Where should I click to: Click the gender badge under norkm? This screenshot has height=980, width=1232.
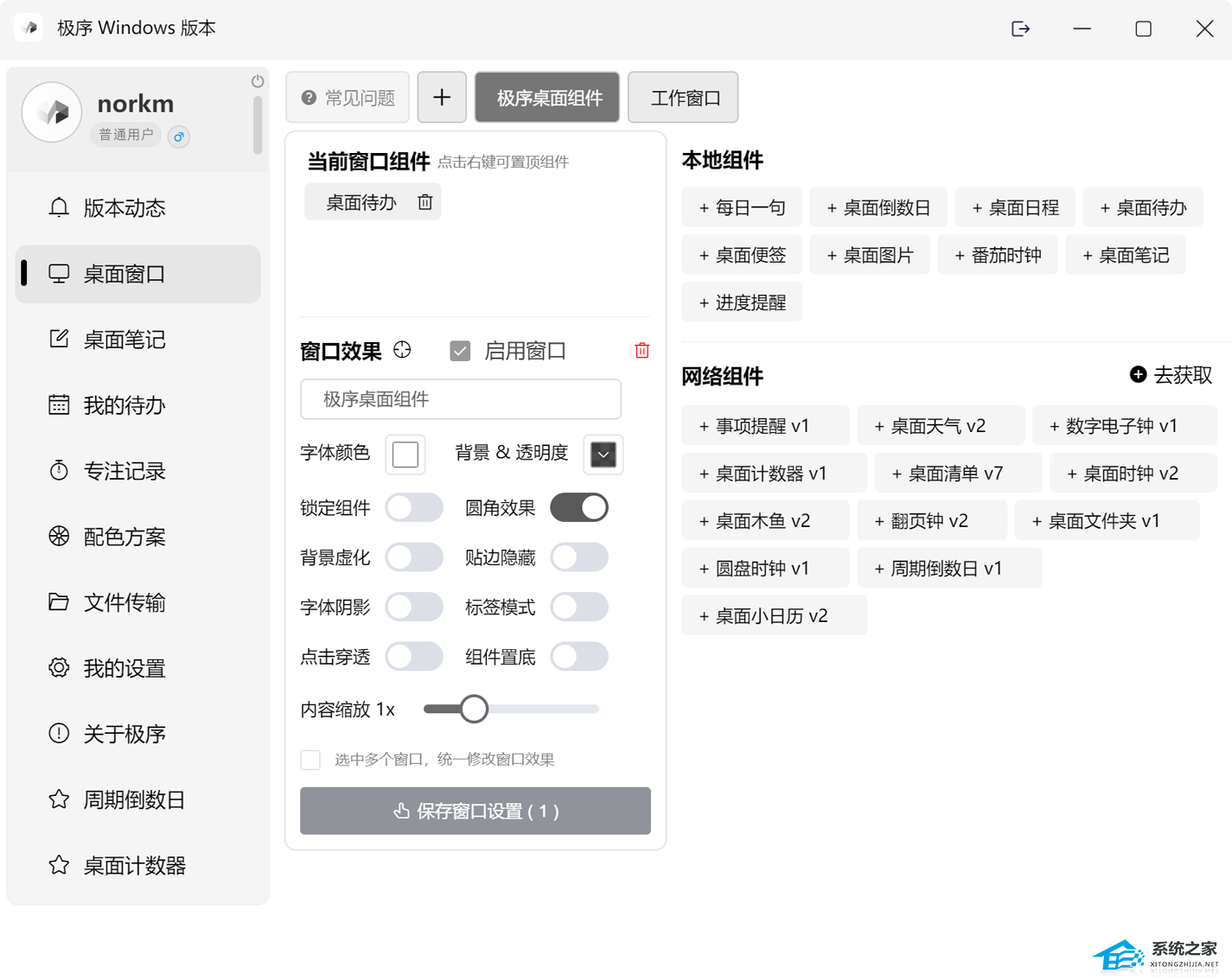click(x=179, y=137)
